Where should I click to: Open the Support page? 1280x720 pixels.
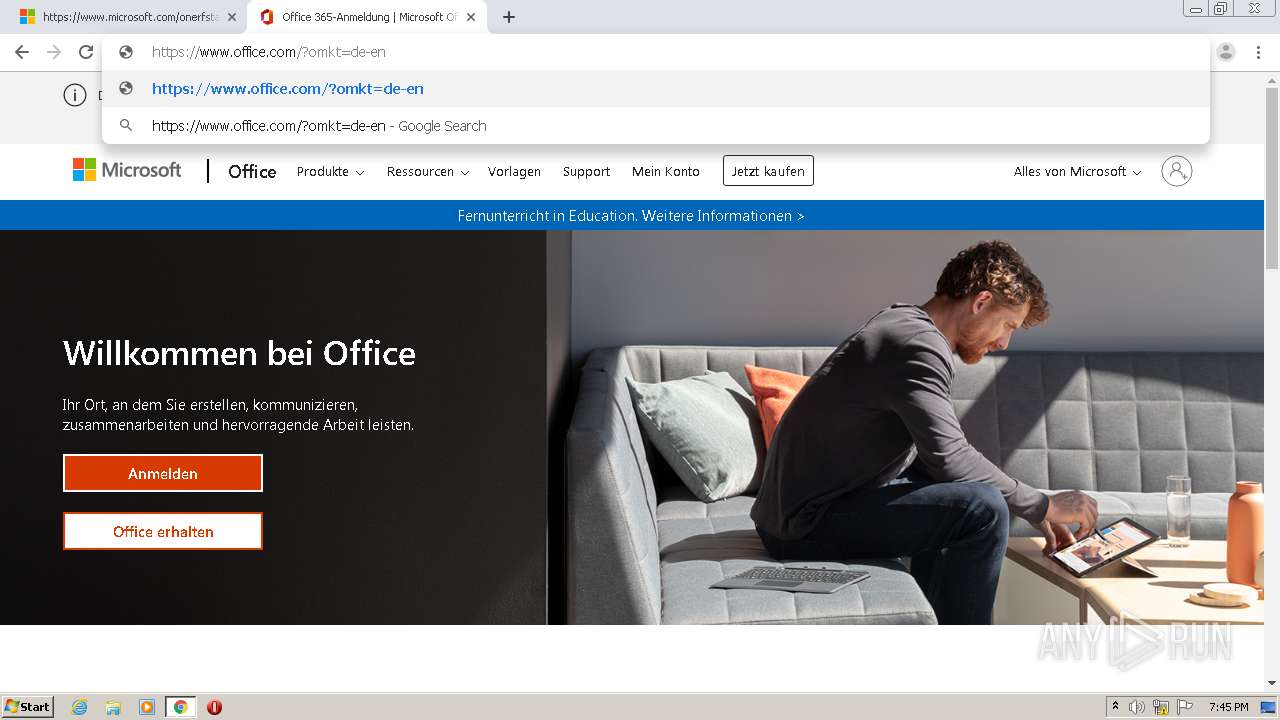tap(586, 172)
